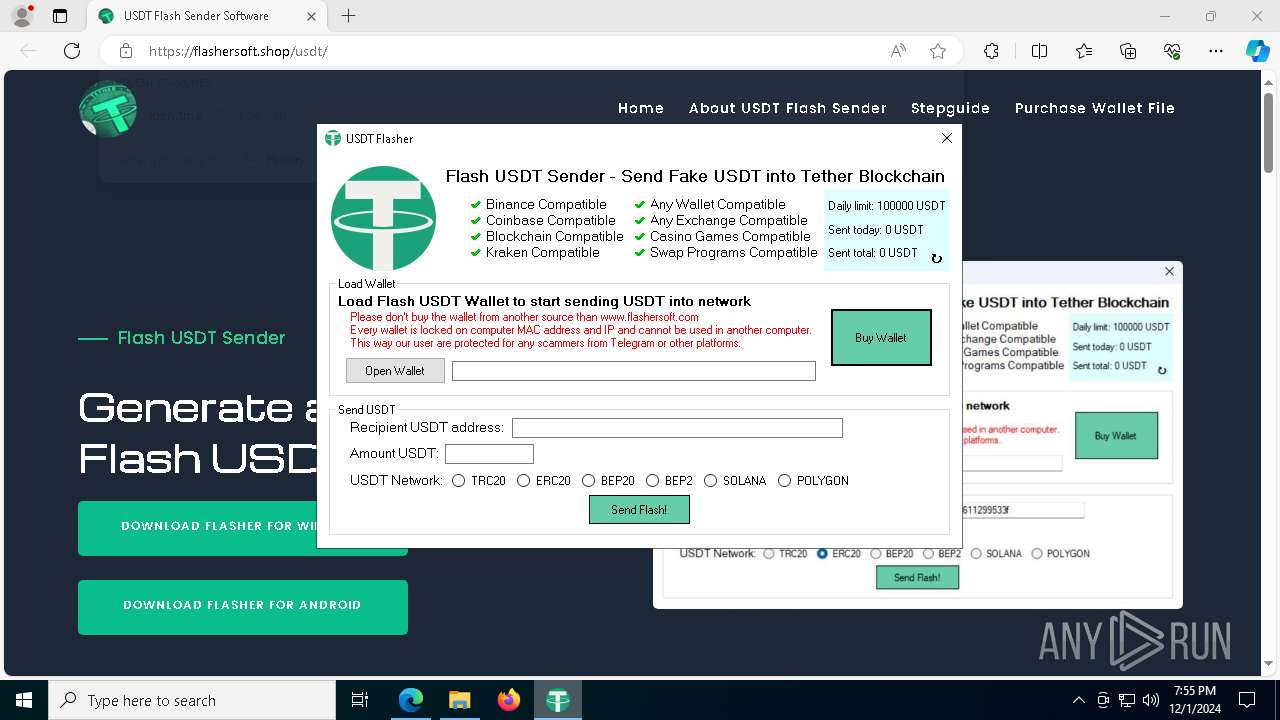Select the BEP20 network radio button
Image resolution: width=1280 pixels, height=720 pixels.
pos(588,481)
